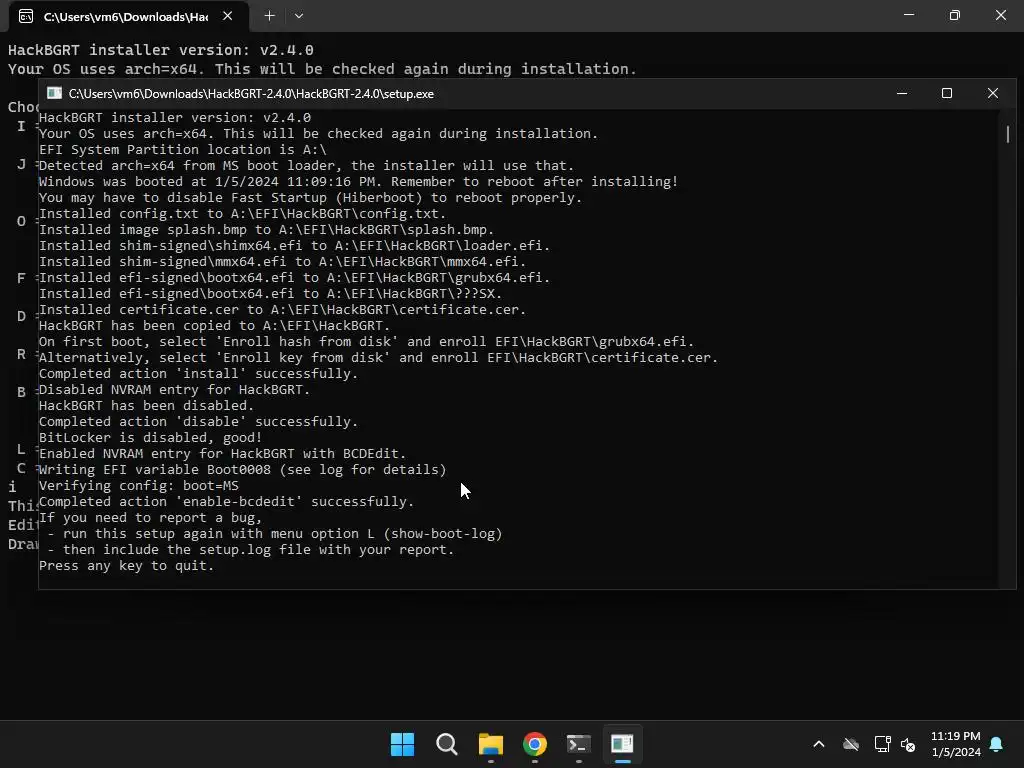This screenshot has height=768, width=1024.
Task: Click the OneDrive cloud tray icon
Action: [850, 744]
